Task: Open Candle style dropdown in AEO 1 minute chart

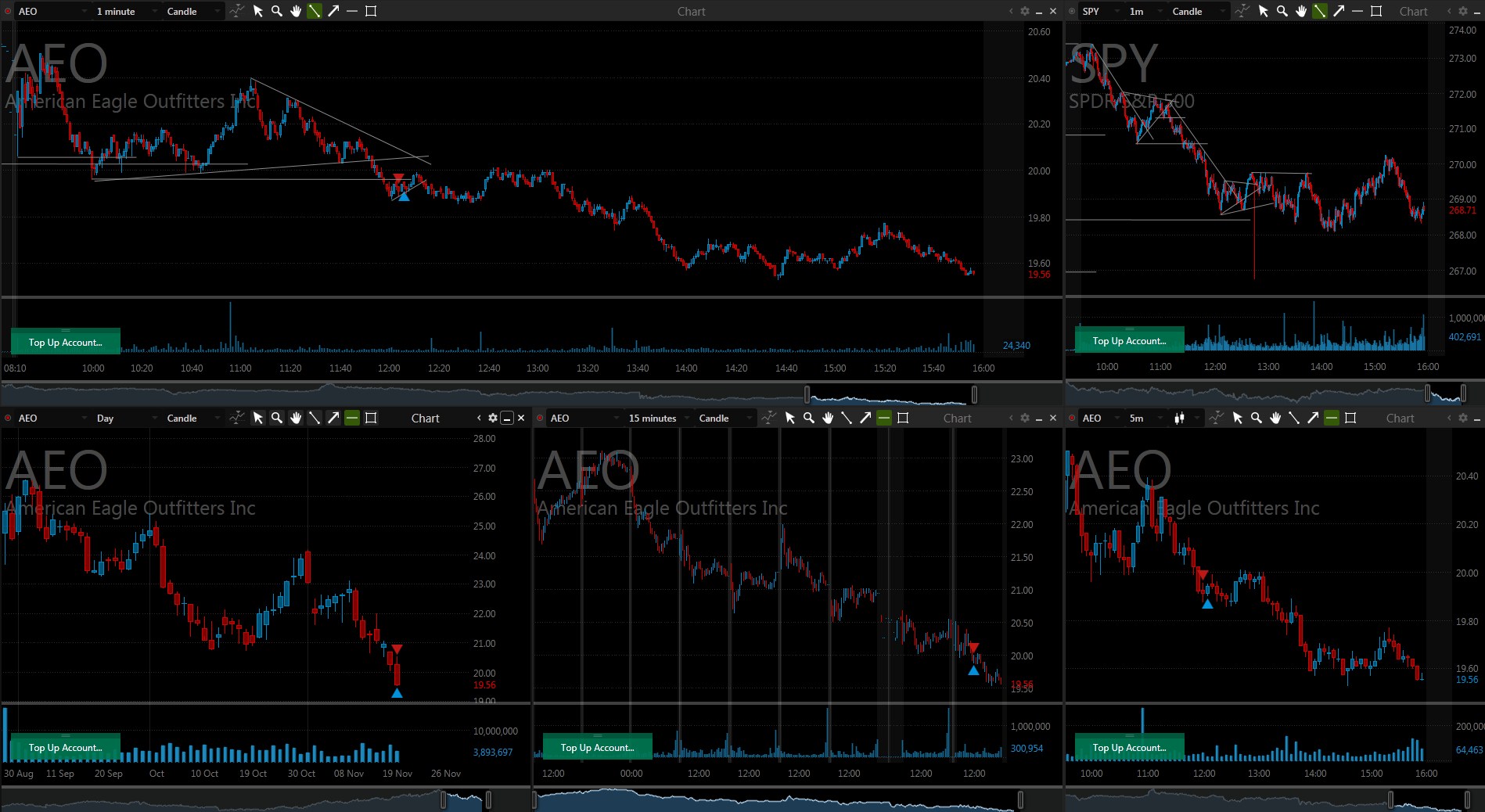Action: (193, 11)
